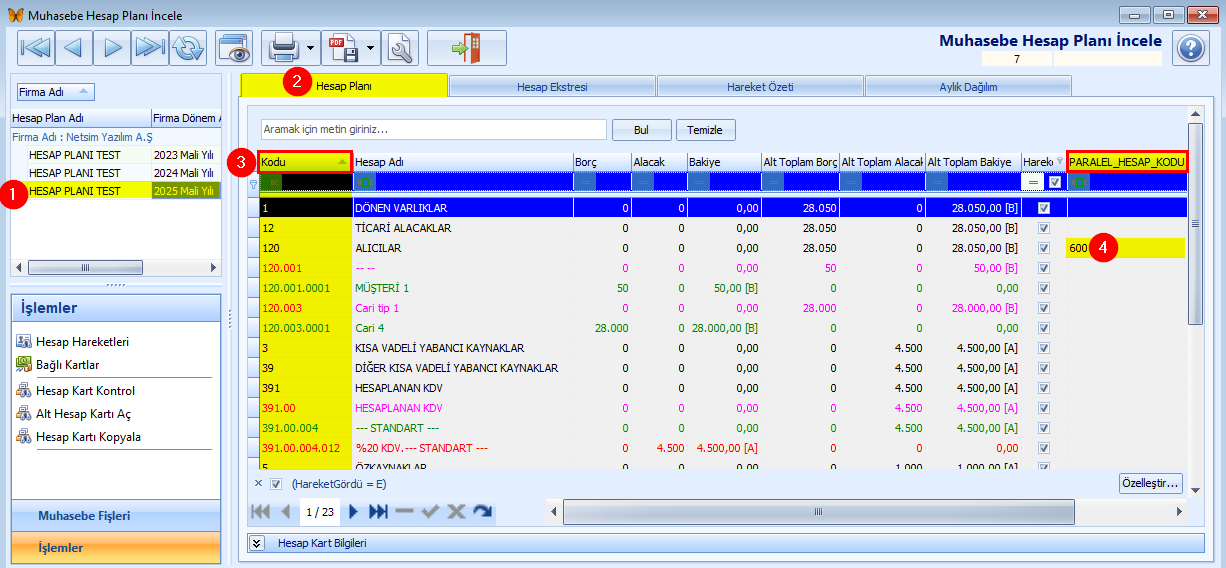The width and height of the screenshot is (1226, 568).
Task: Open the dropdown arrow next to PDF icon
Action: 371,48
